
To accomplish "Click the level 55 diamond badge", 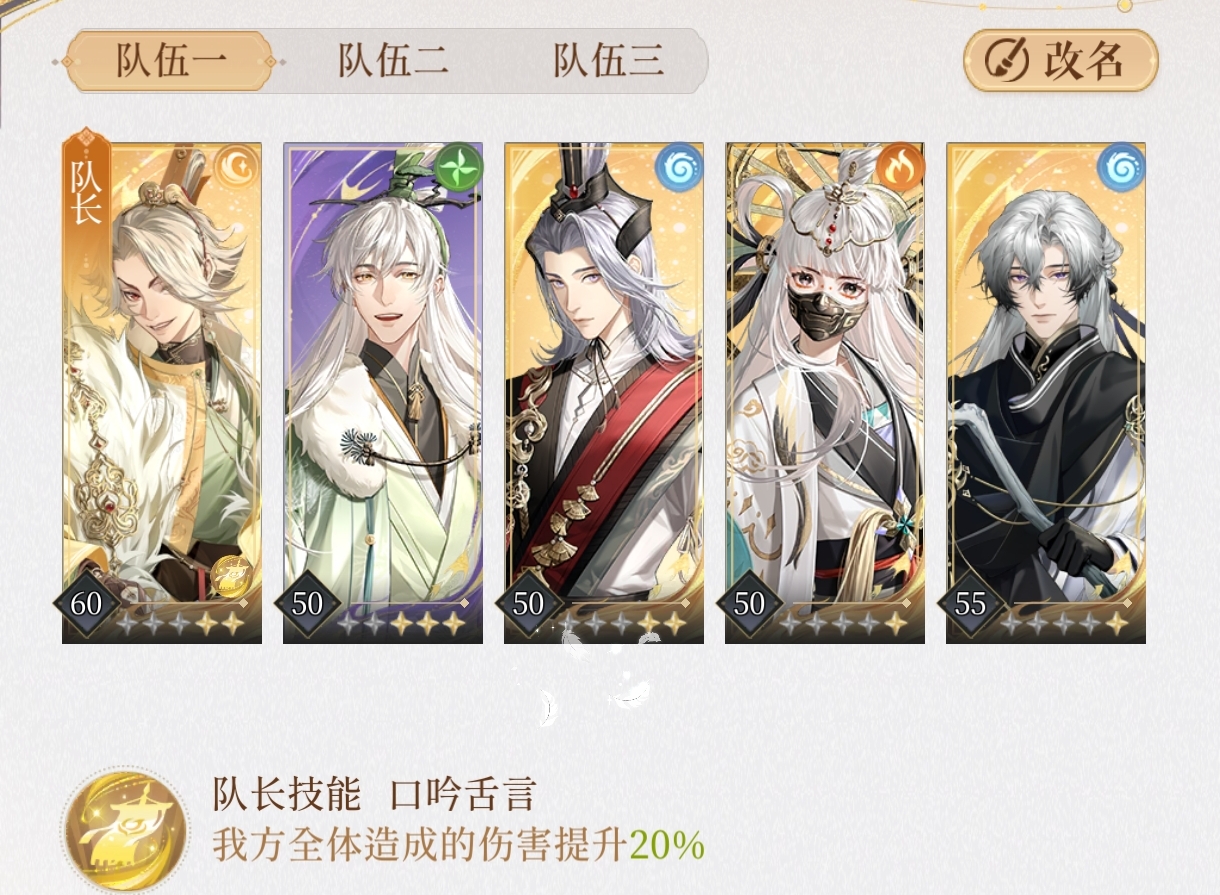I will (970, 604).
